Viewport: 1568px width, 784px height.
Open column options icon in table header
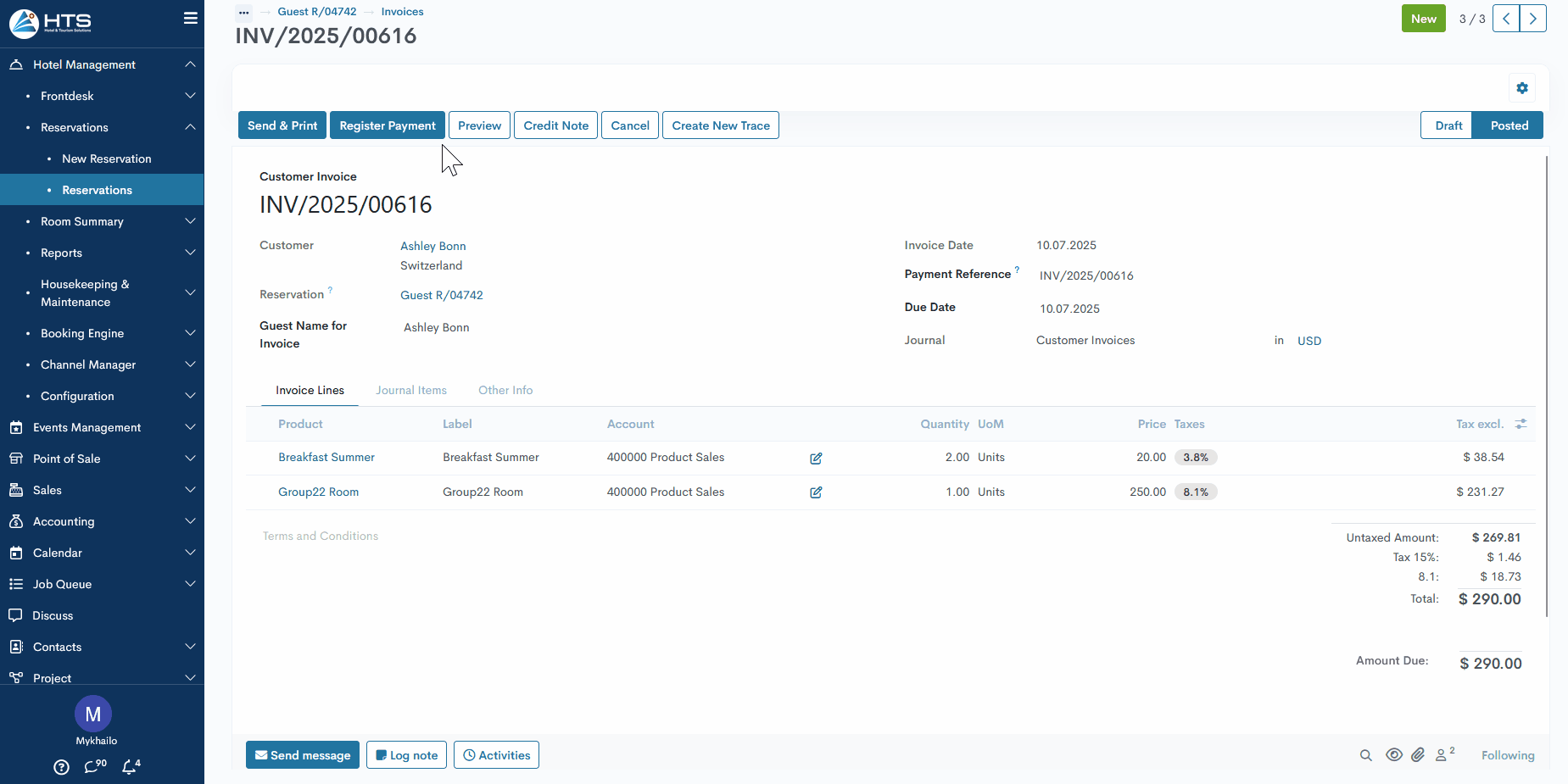click(1521, 424)
